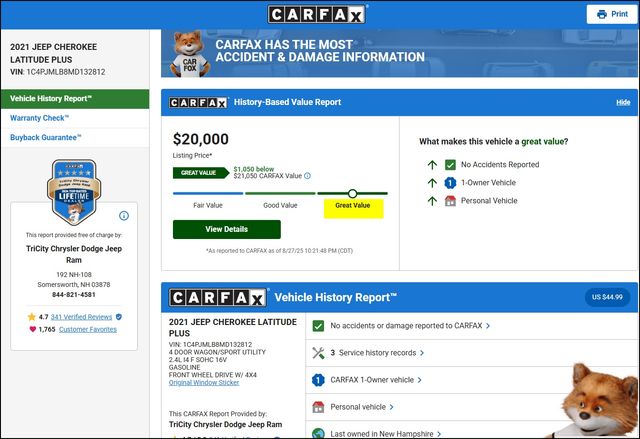Image resolution: width=640 pixels, height=439 pixels.
Task: Click the gold star rating icon
Action: tap(31, 317)
